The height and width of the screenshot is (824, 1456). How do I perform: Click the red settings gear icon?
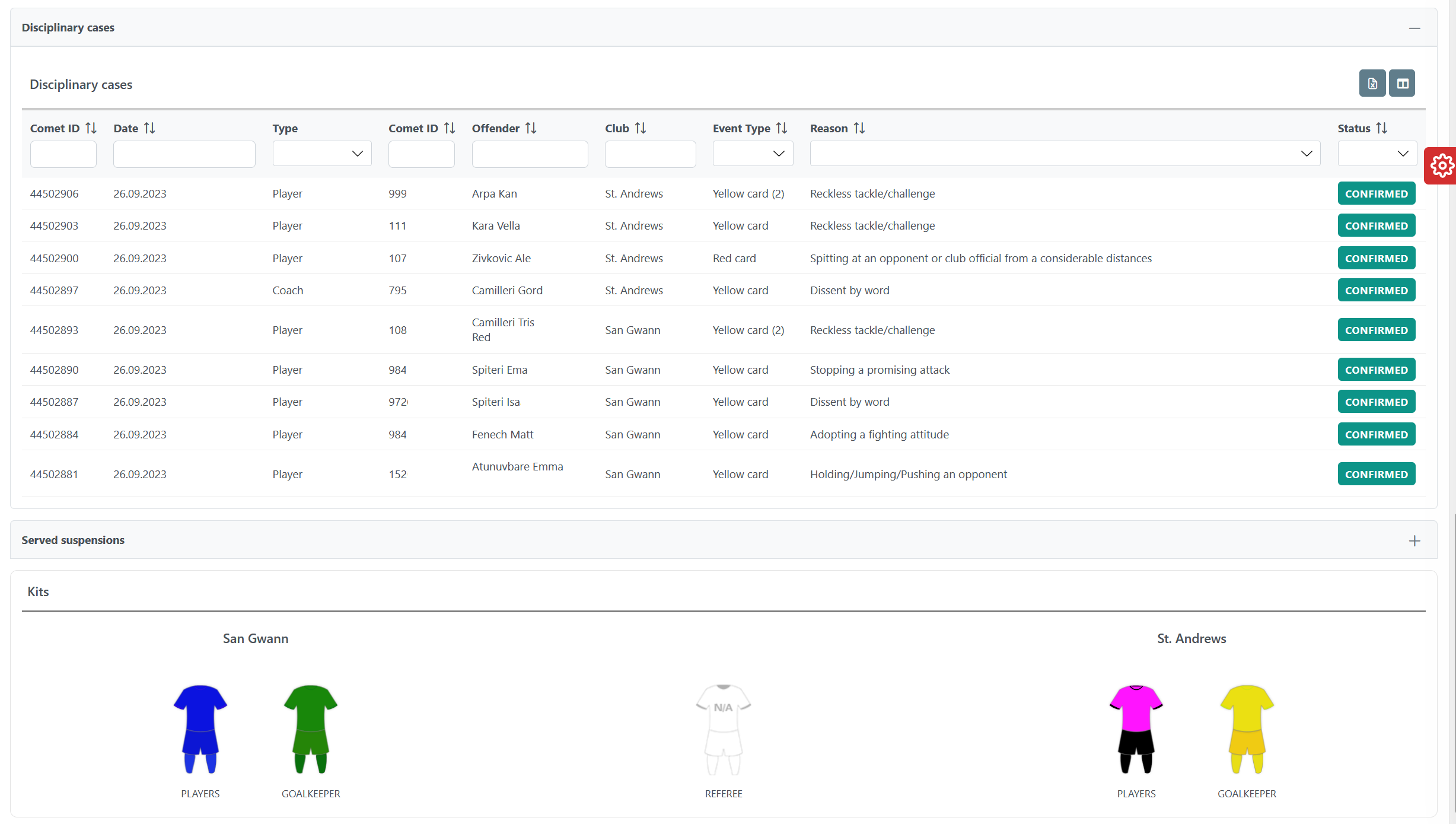coord(1441,166)
